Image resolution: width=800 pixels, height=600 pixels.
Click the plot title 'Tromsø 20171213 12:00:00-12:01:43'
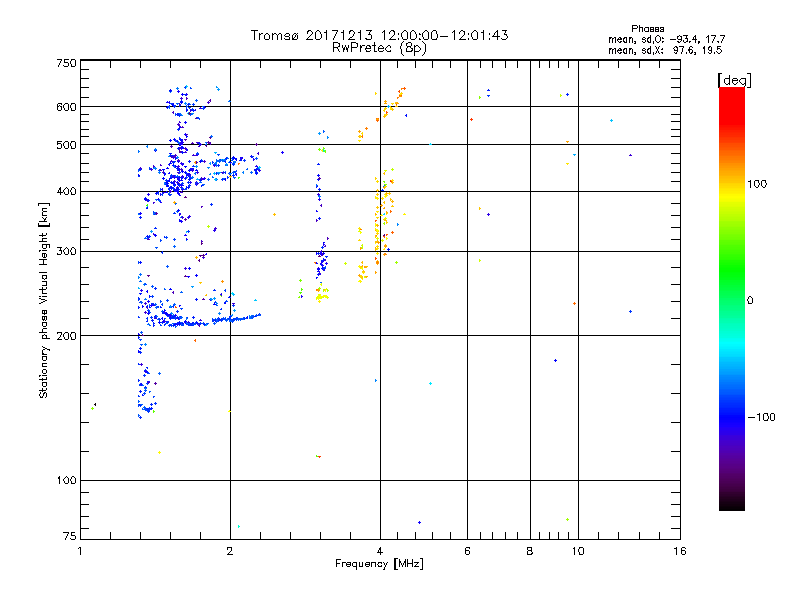coord(379,35)
